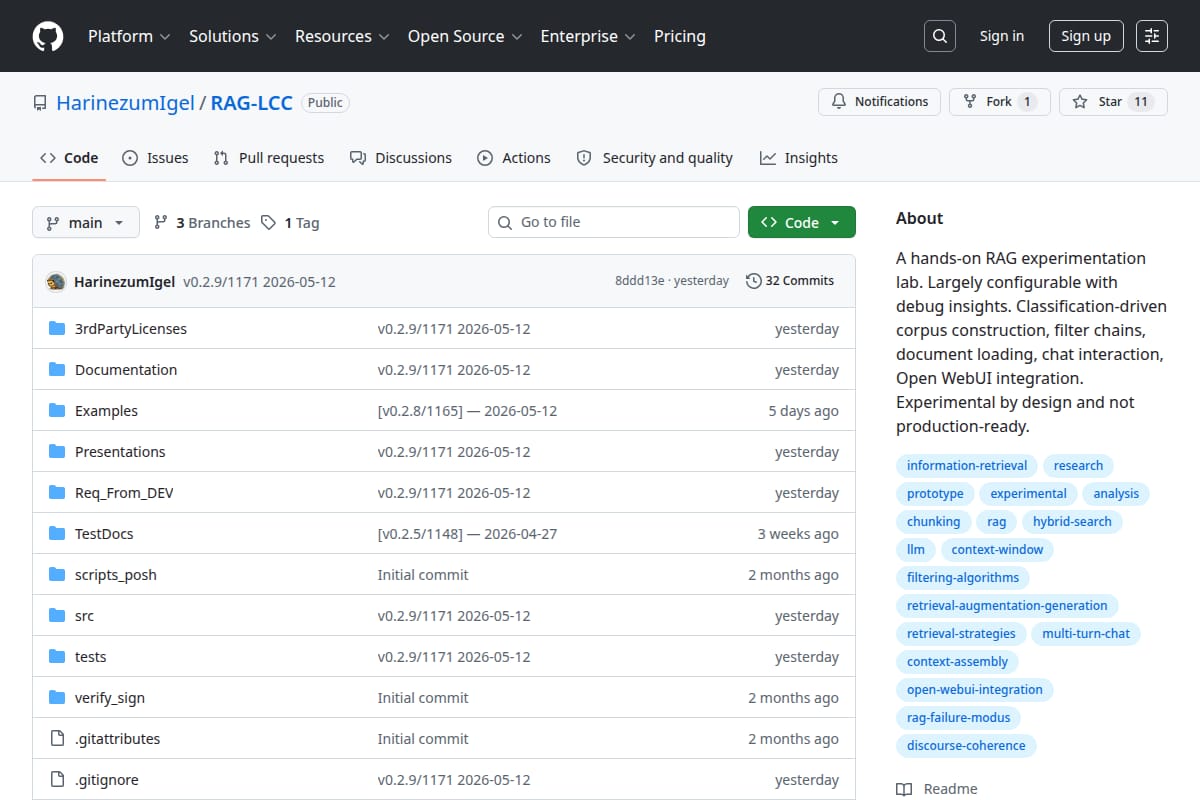Click the Sign in link
The image size is (1200, 800).
(1002, 36)
